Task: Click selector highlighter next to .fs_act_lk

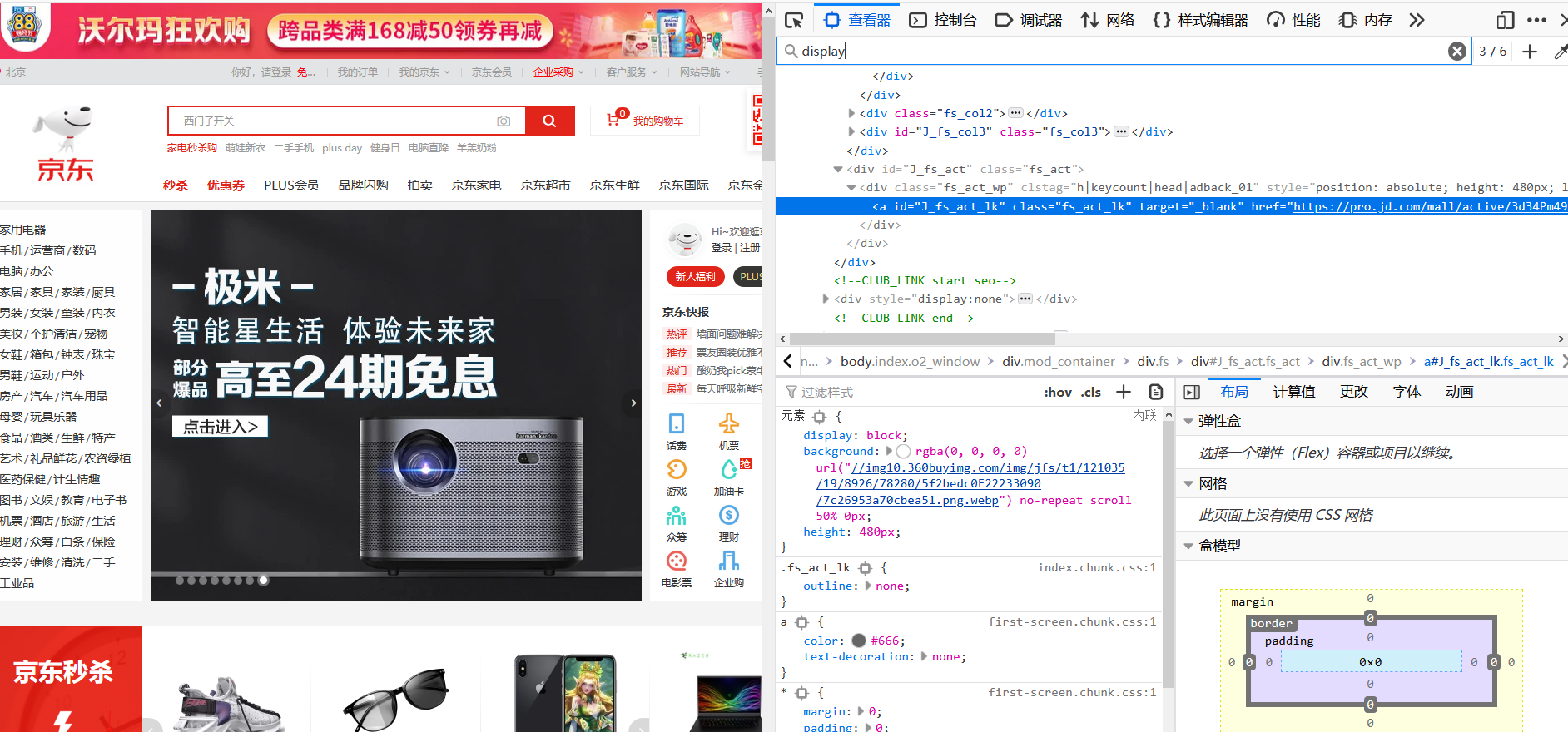Action: point(865,568)
